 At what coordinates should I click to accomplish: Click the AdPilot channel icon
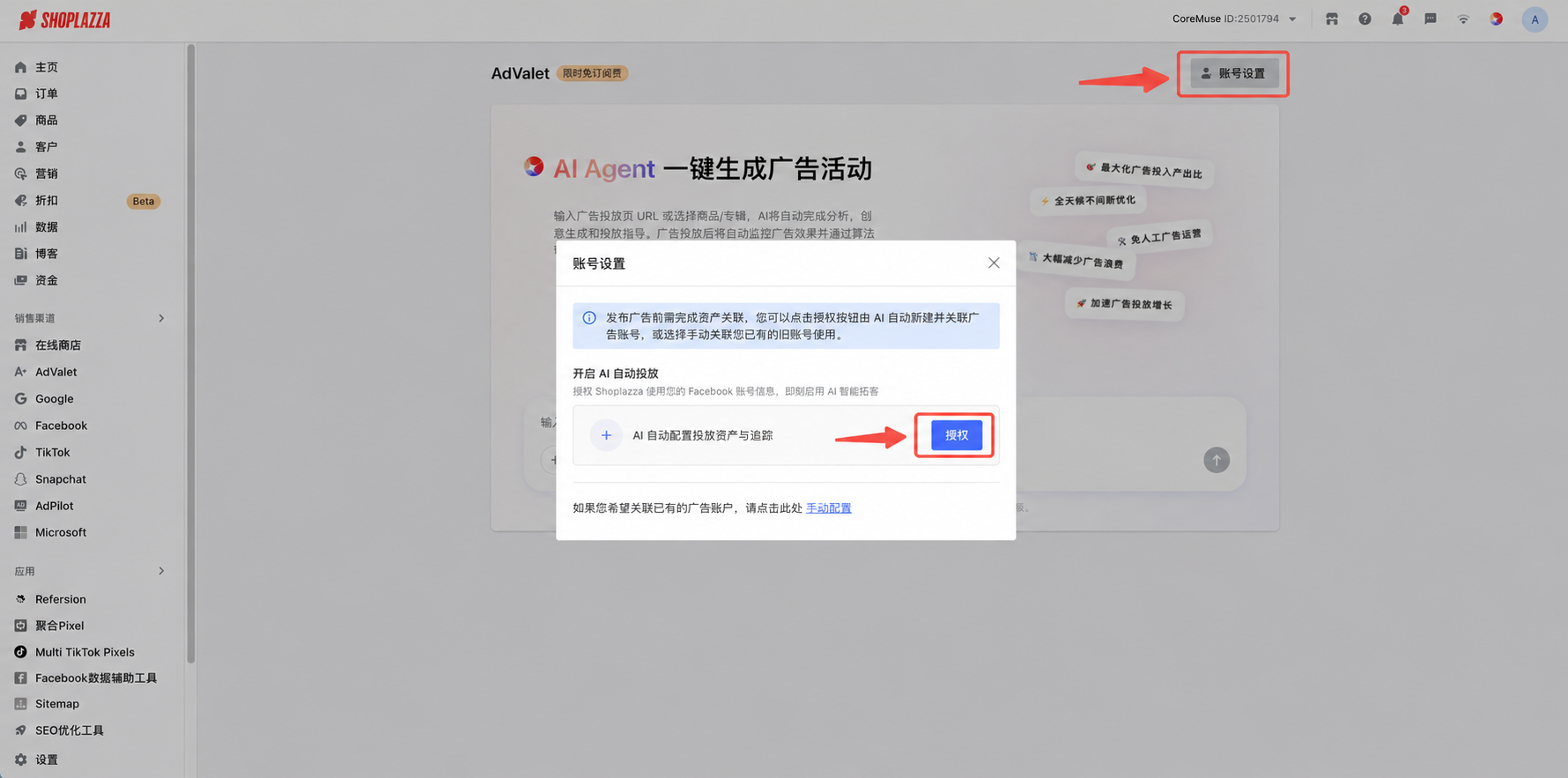(20, 506)
